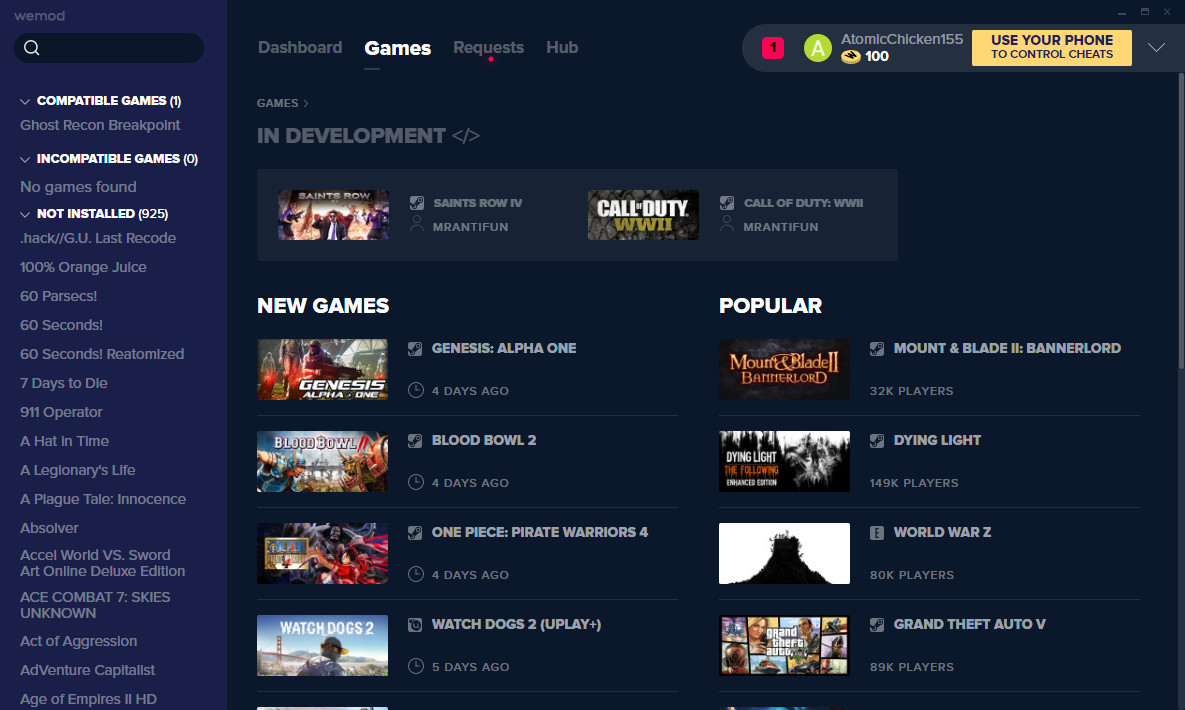Click the main page vertical scrollbar
1185x710 pixels.
coord(1180,219)
